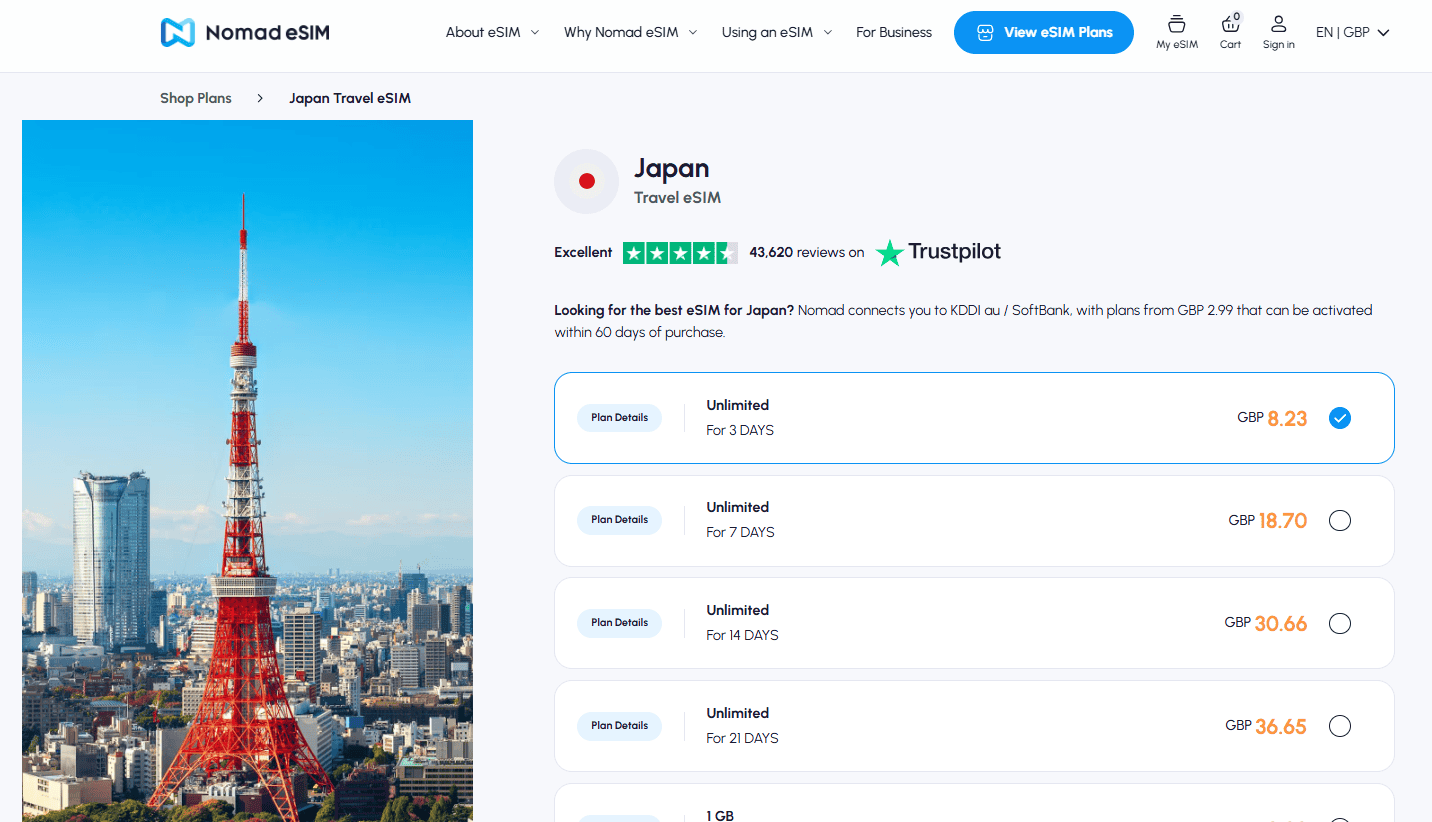Click the Sign in person icon

pos(1278,24)
